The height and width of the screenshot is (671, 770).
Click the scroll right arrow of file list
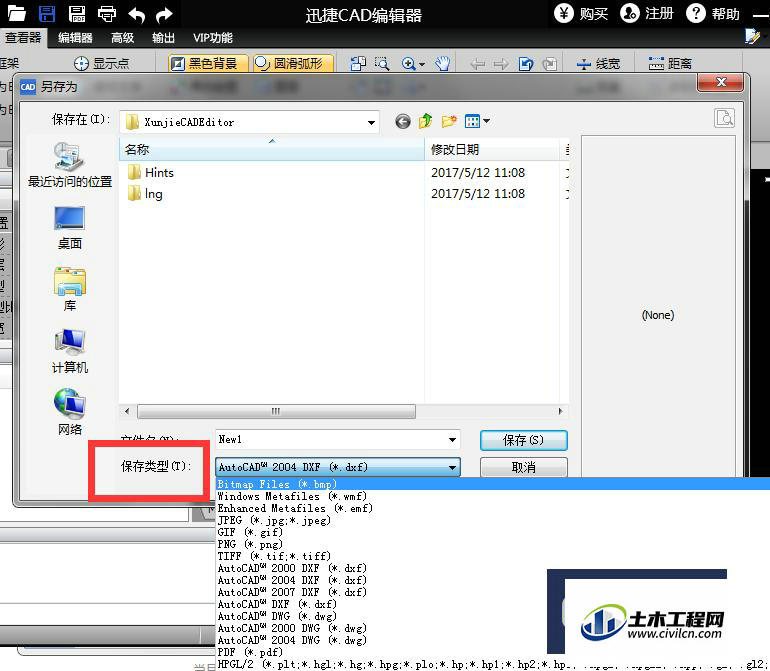tap(560, 411)
